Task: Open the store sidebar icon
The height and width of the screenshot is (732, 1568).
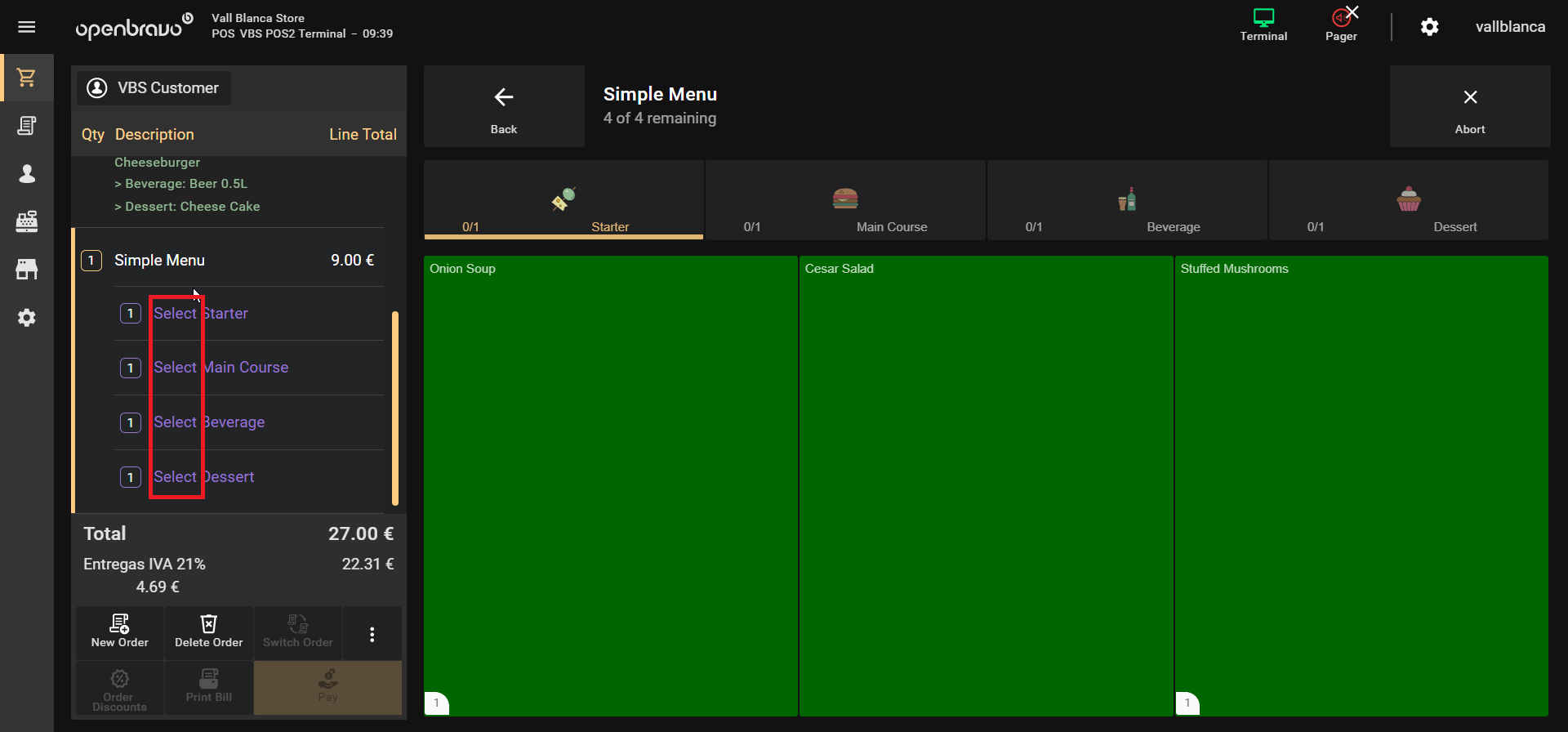Action: click(27, 270)
